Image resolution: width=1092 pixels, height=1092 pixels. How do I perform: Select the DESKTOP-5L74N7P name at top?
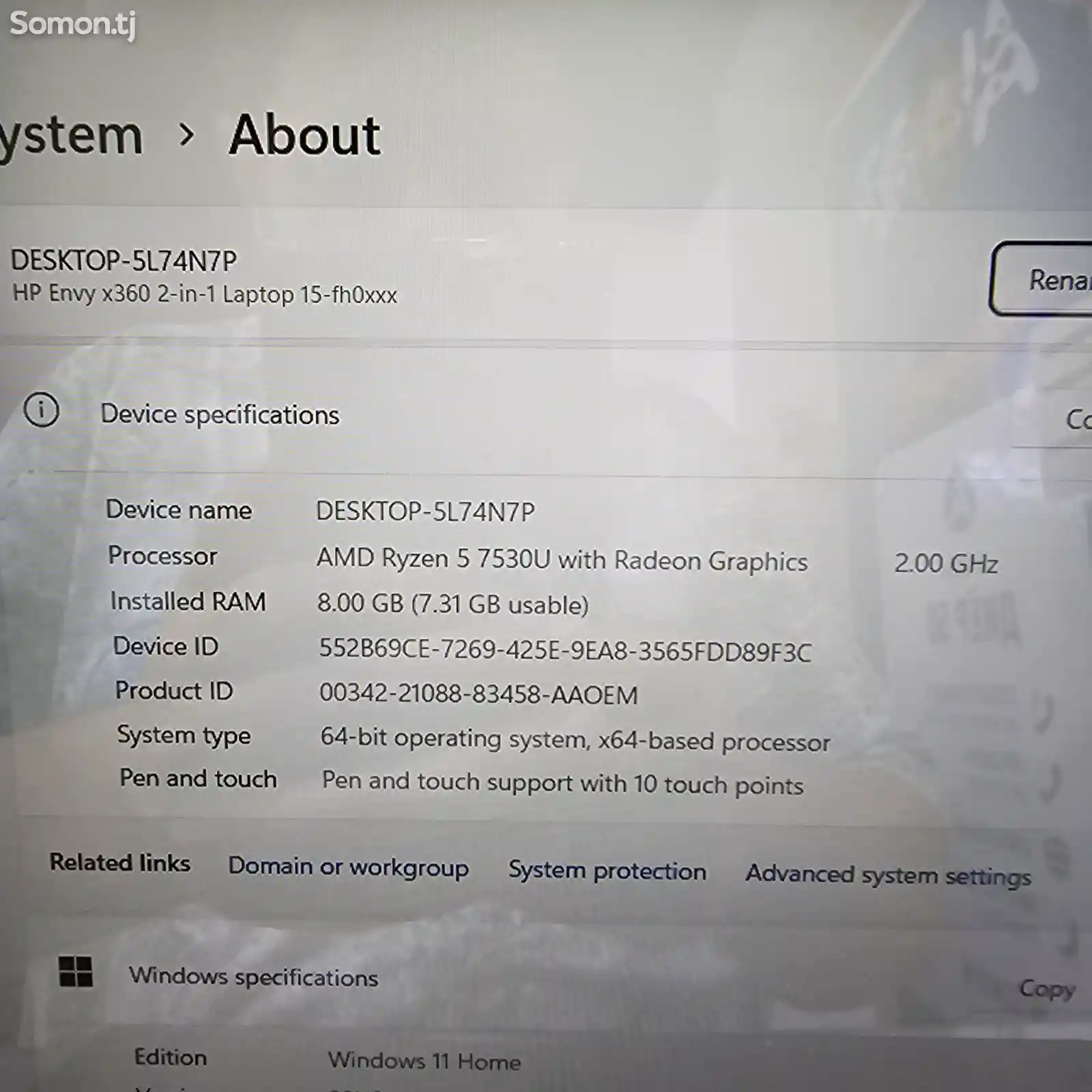tap(124, 260)
